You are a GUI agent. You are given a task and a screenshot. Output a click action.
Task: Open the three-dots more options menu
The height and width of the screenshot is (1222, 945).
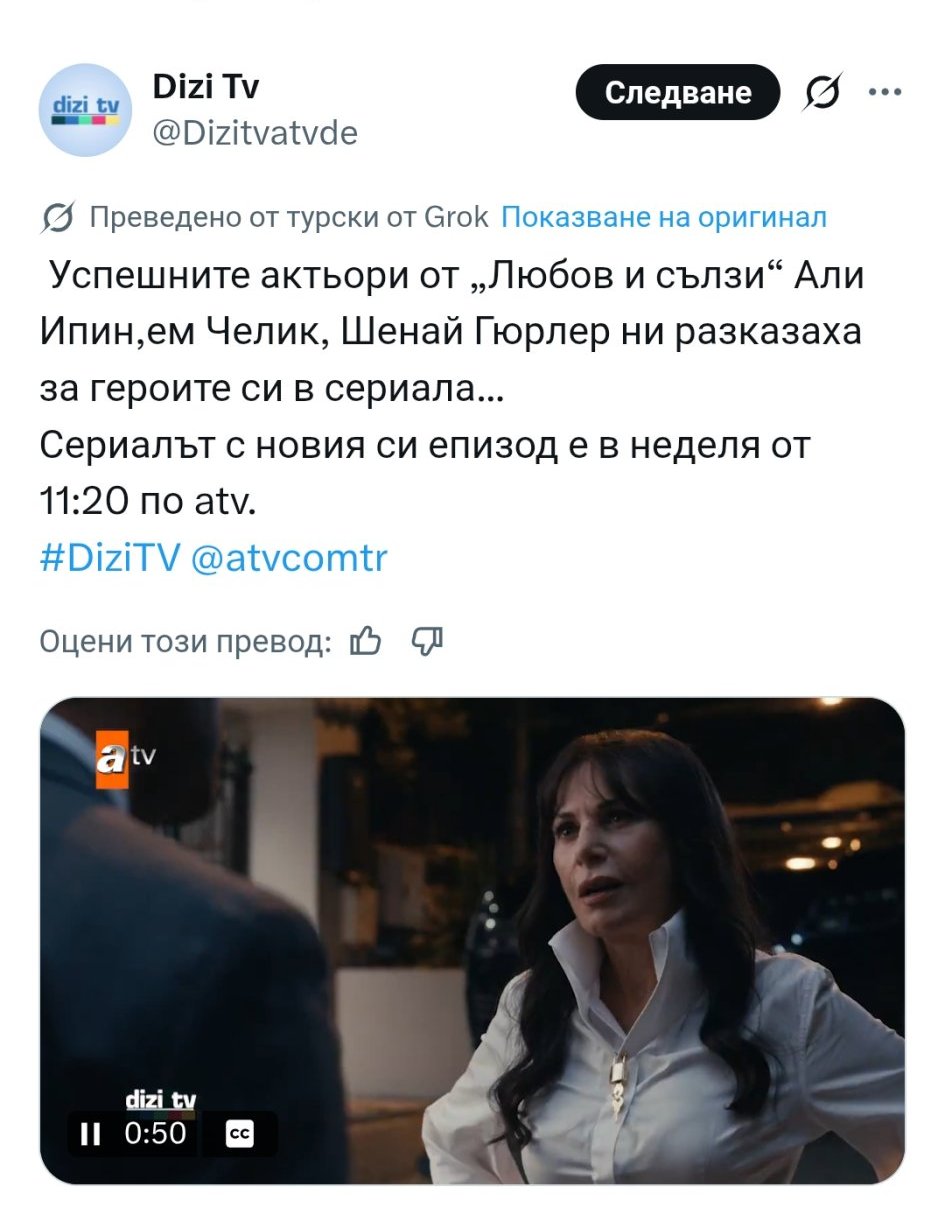tap(885, 92)
